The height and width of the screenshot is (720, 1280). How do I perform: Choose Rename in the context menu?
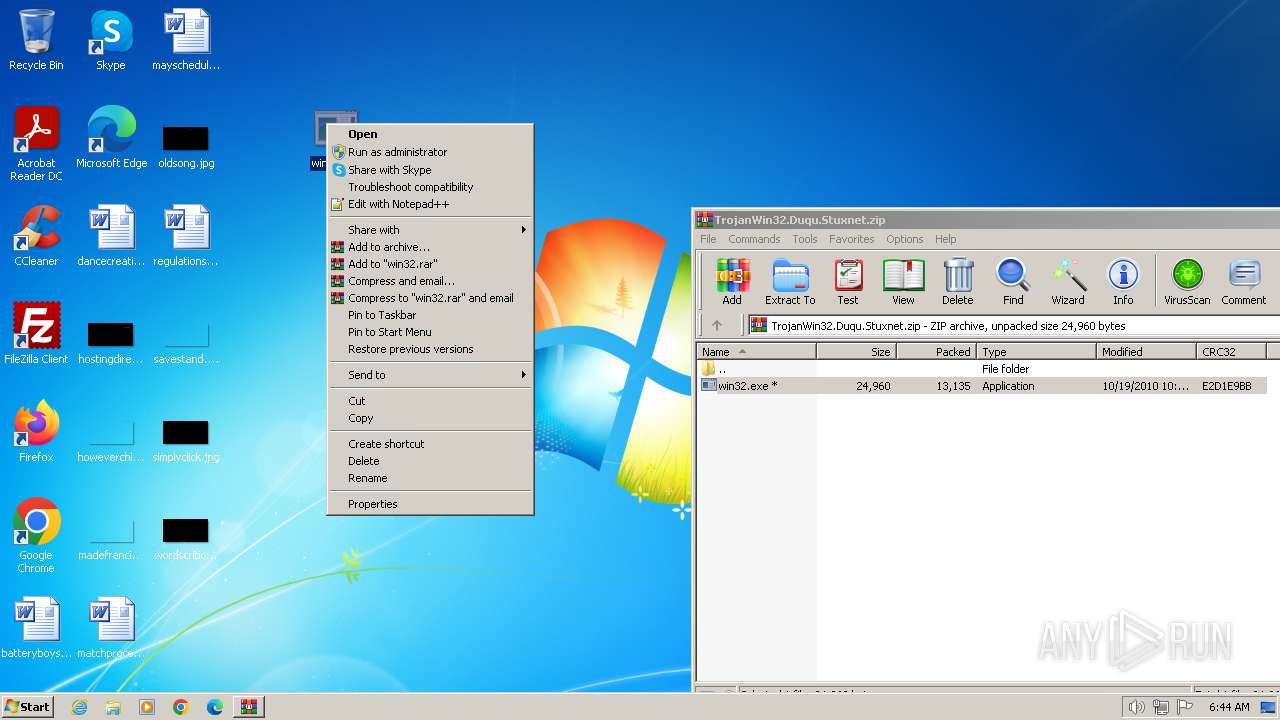(431, 478)
